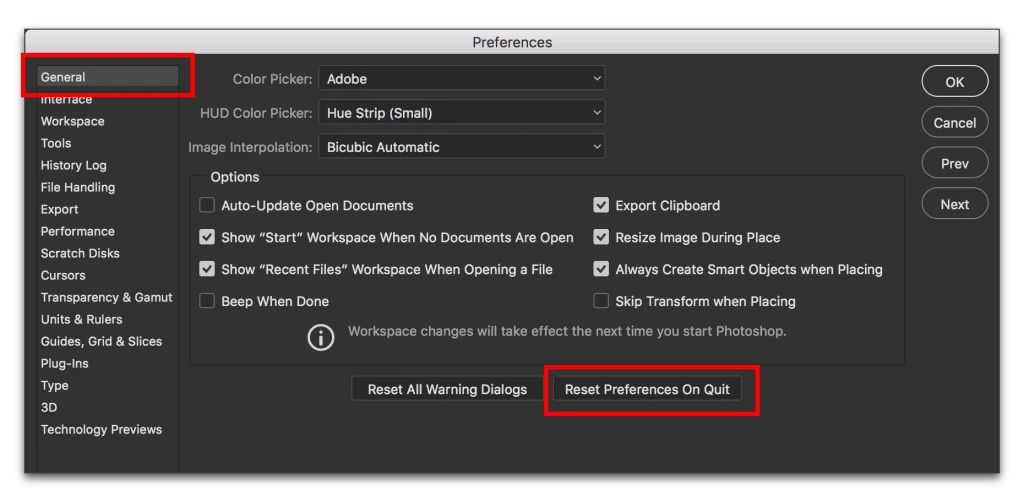Open the Image Interpolation dropdown
1024x502 pixels.
pos(462,147)
